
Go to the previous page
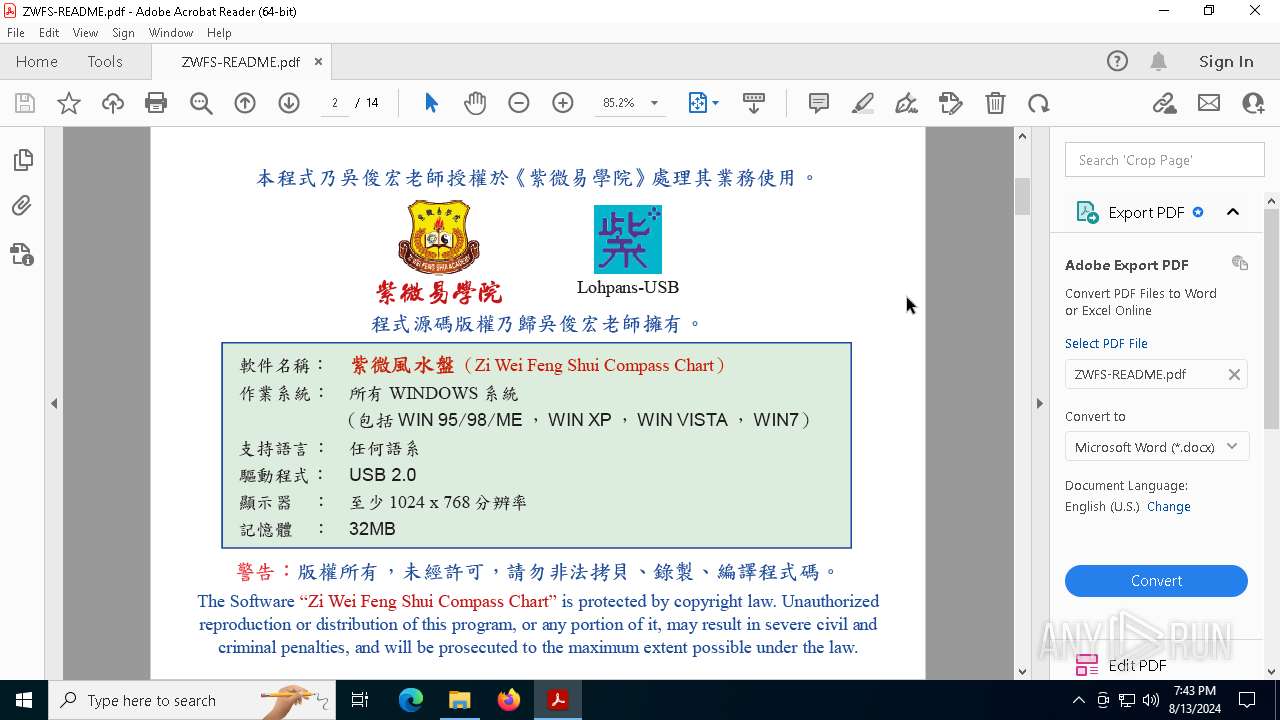[245, 103]
